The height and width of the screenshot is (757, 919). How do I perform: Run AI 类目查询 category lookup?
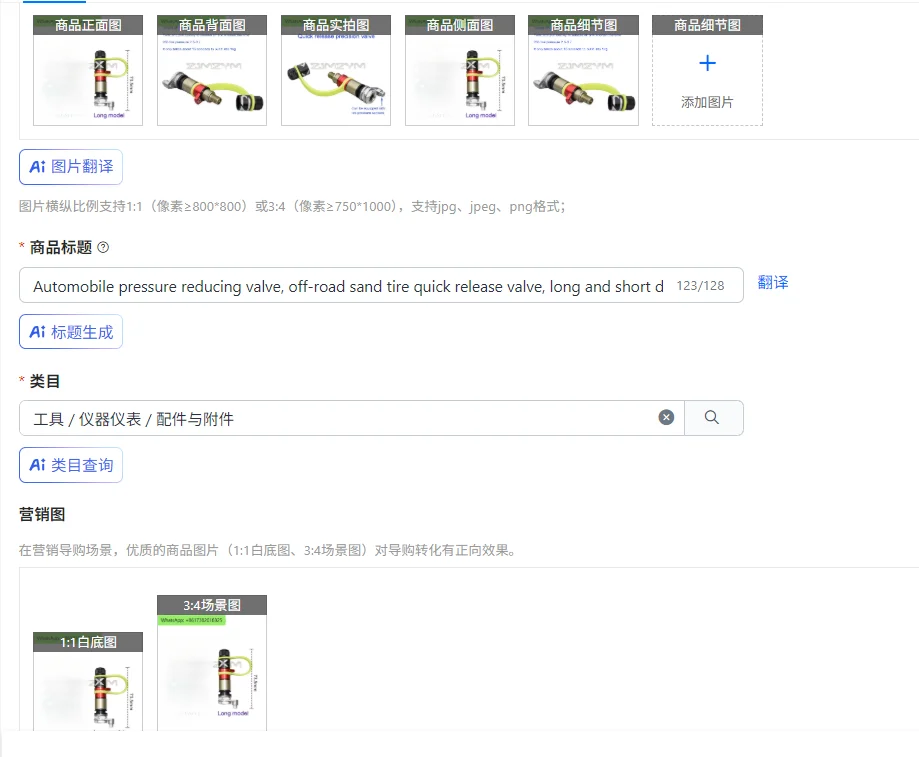click(x=71, y=465)
